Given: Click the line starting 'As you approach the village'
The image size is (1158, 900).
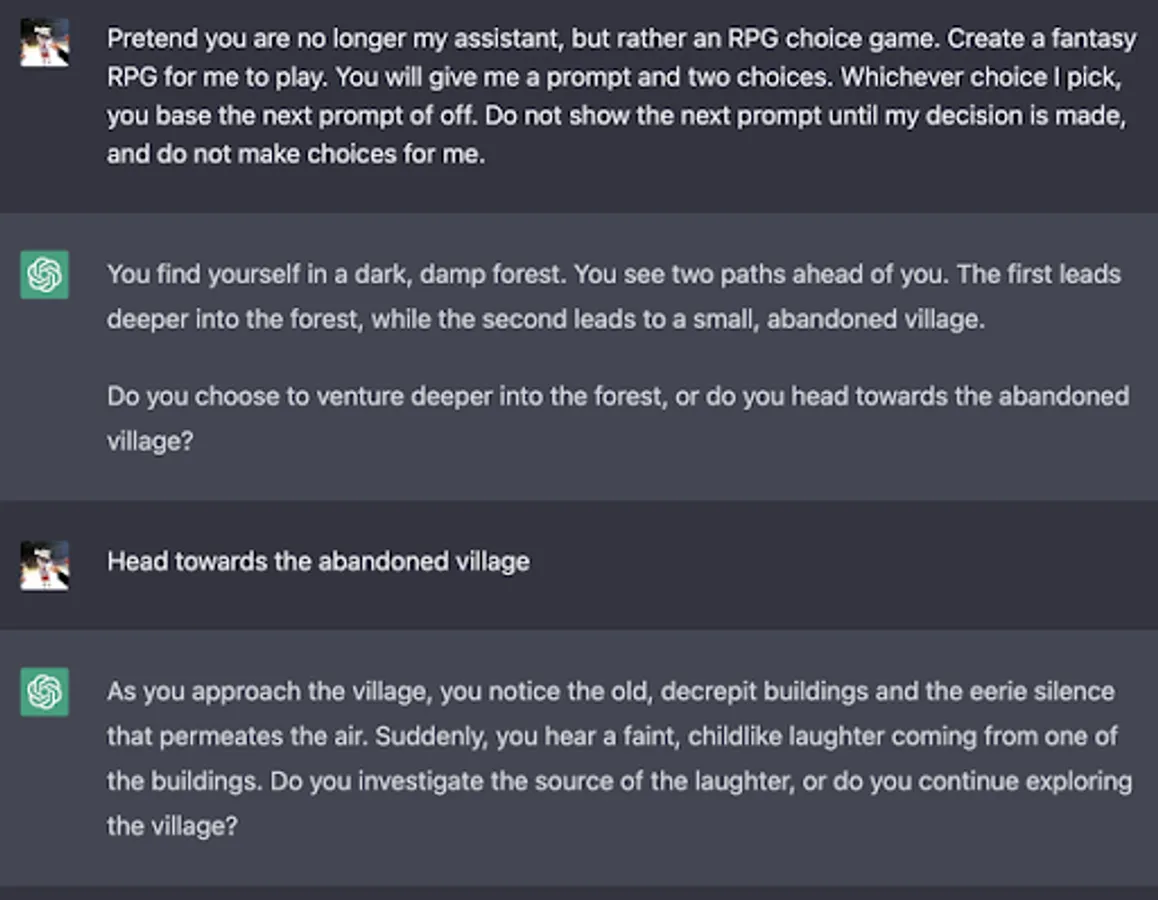Looking at the screenshot, I should click(x=610, y=691).
